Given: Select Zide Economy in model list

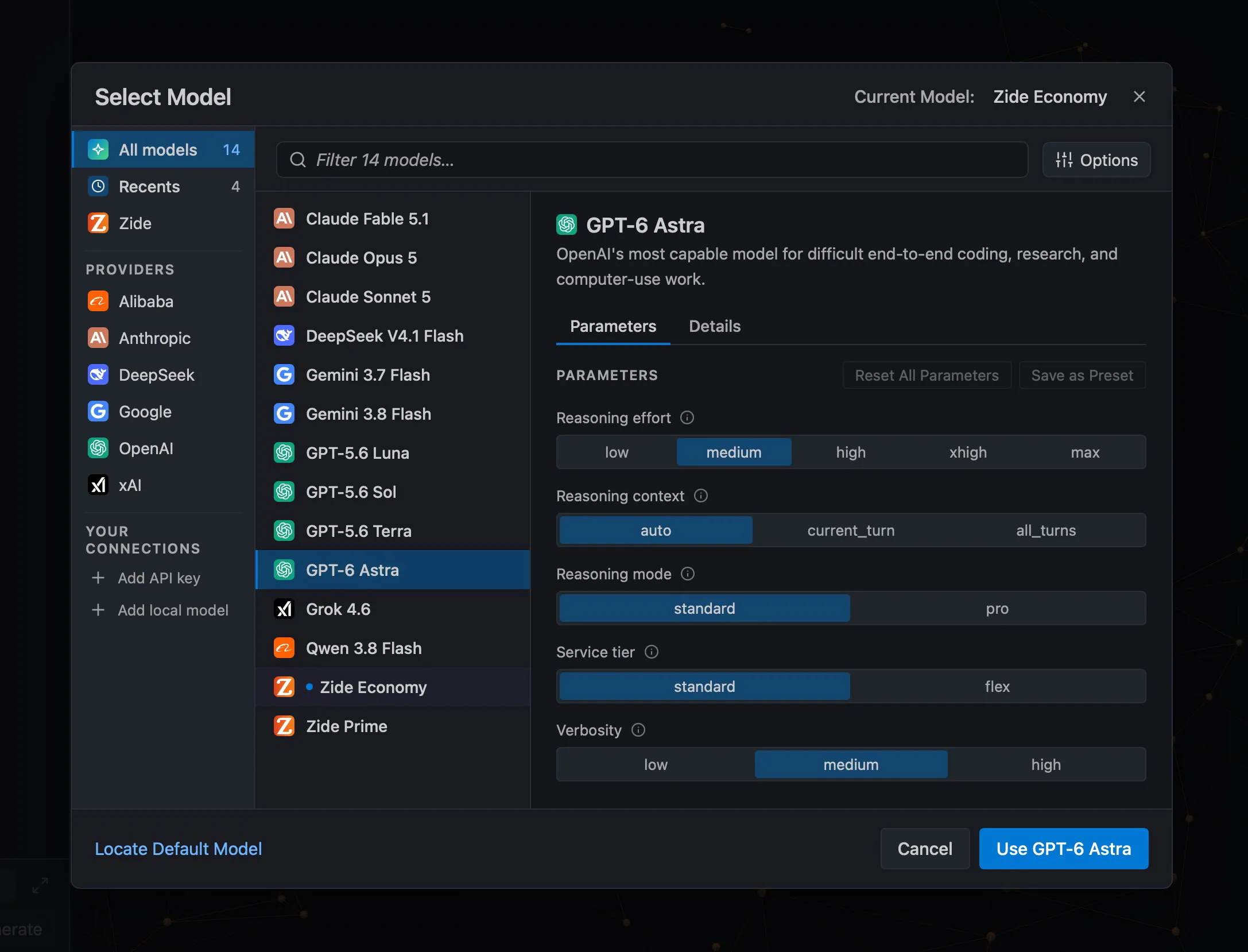Looking at the screenshot, I should pyautogui.click(x=393, y=687).
